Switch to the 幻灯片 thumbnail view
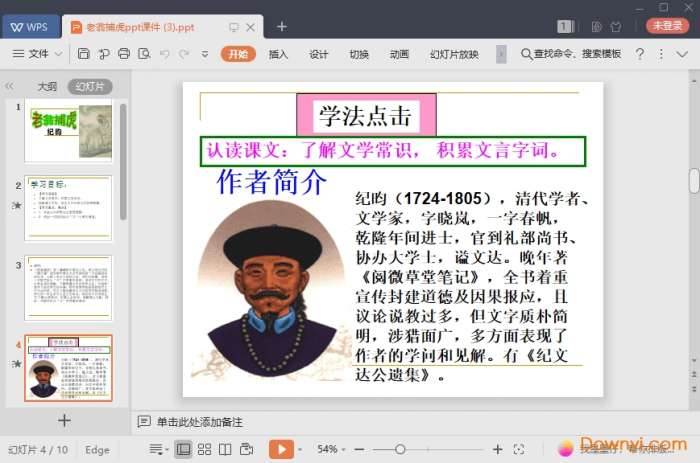Viewport: 700px width, 463px height. 90,86
